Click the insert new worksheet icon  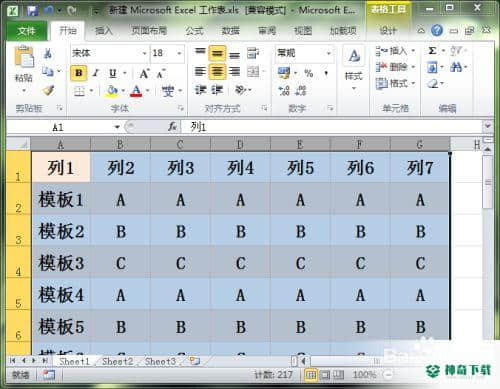click(194, 361)
